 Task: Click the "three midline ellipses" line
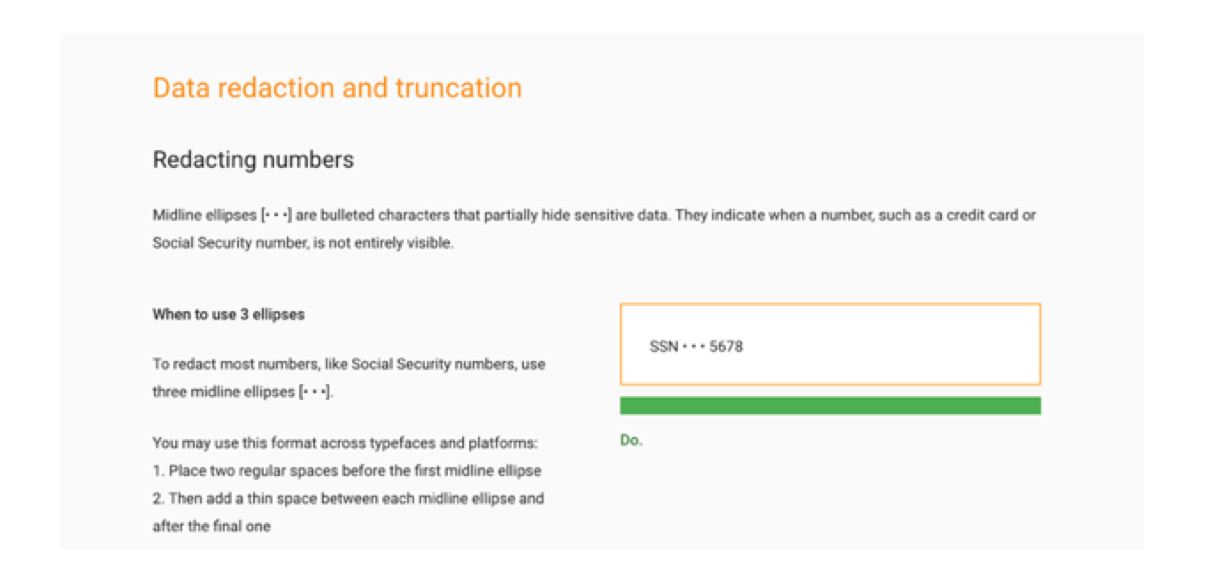tap(243, 392)
